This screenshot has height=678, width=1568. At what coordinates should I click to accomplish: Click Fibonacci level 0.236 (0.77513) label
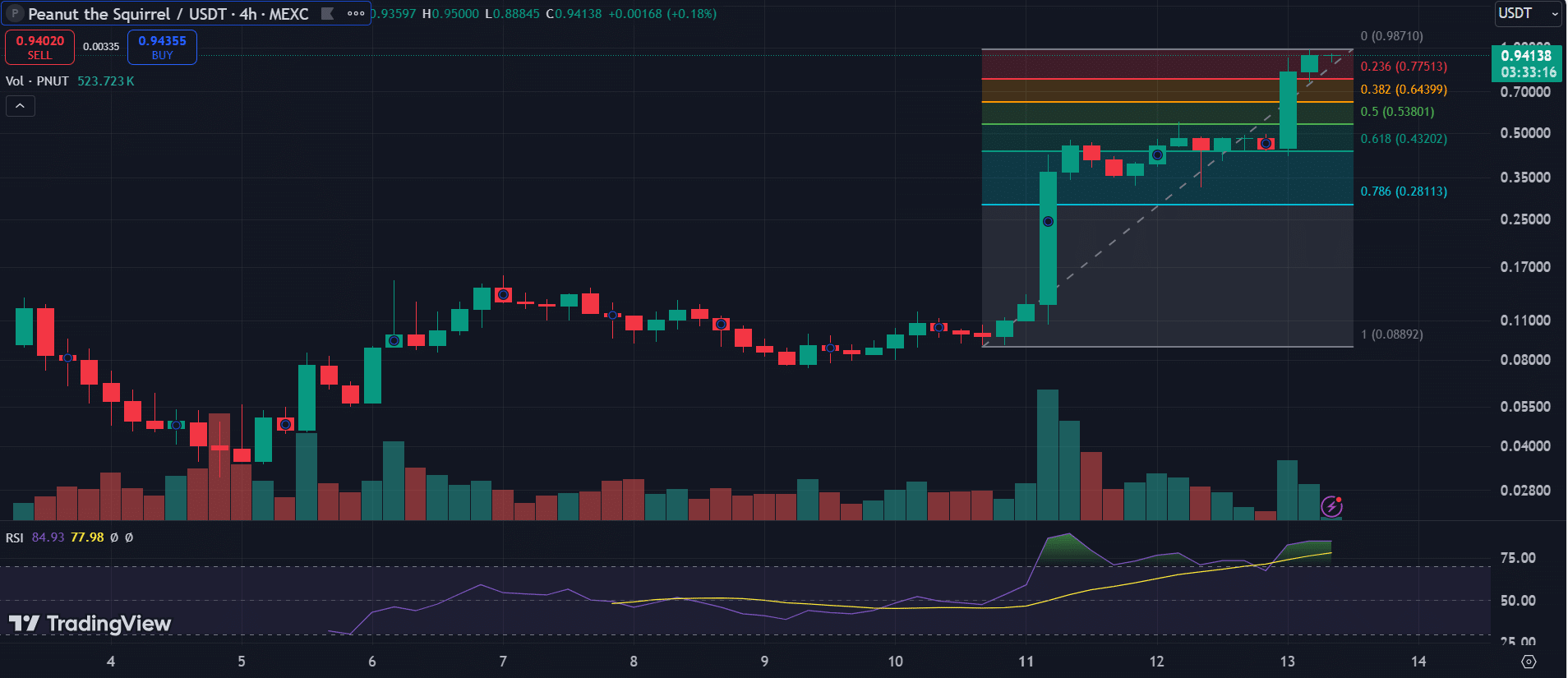click(x=1404, y=67)
